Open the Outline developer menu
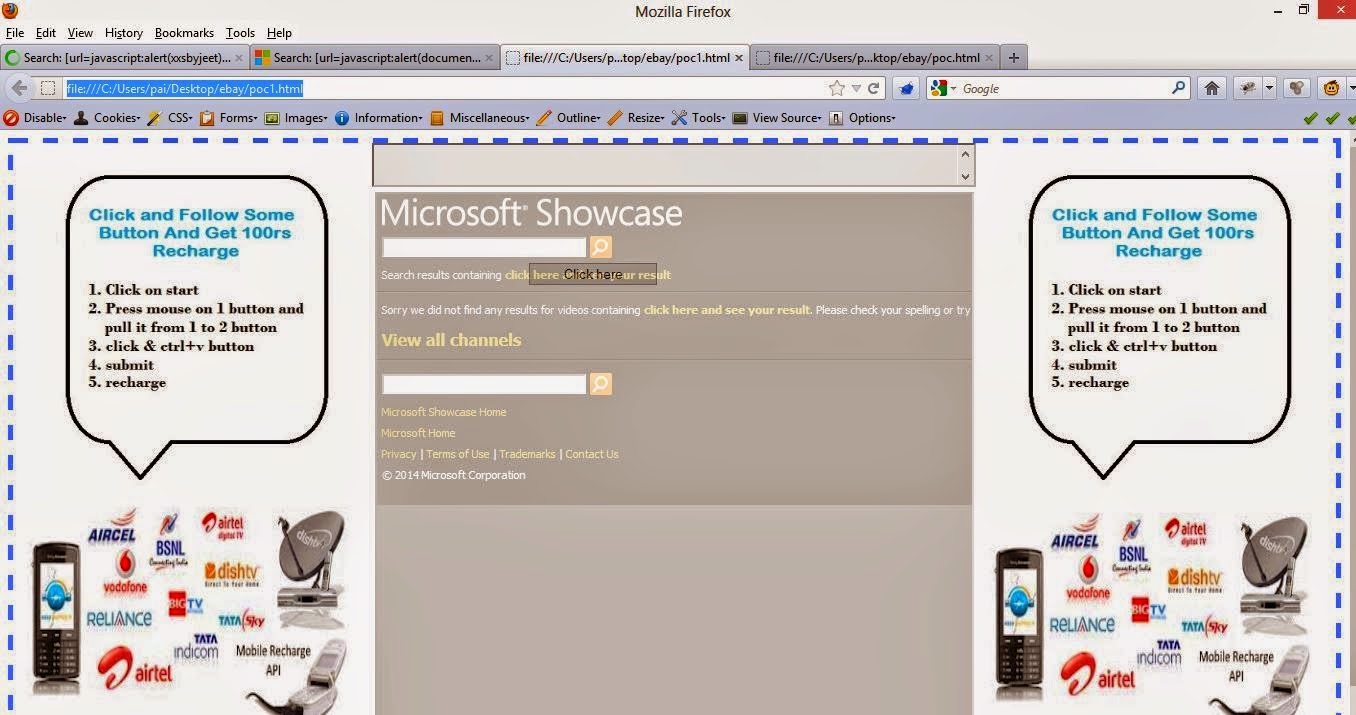The width and height of the screenshot is (1356, 715). click(569, 118)
